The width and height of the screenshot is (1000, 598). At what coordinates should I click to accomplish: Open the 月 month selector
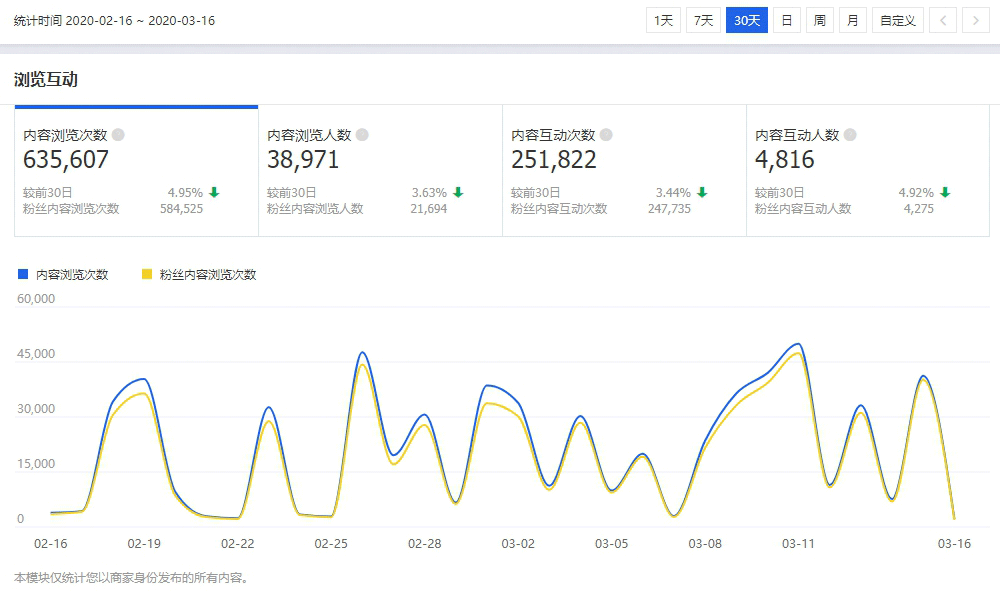coord(853,20)
